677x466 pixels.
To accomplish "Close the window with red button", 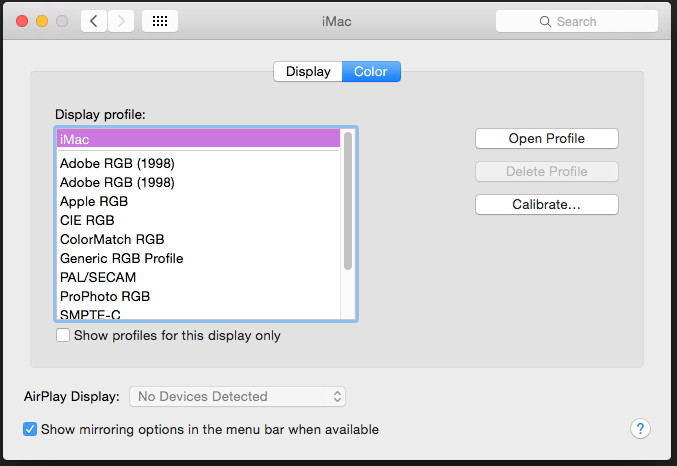I will pyautogui.click(x=22, y=21).
